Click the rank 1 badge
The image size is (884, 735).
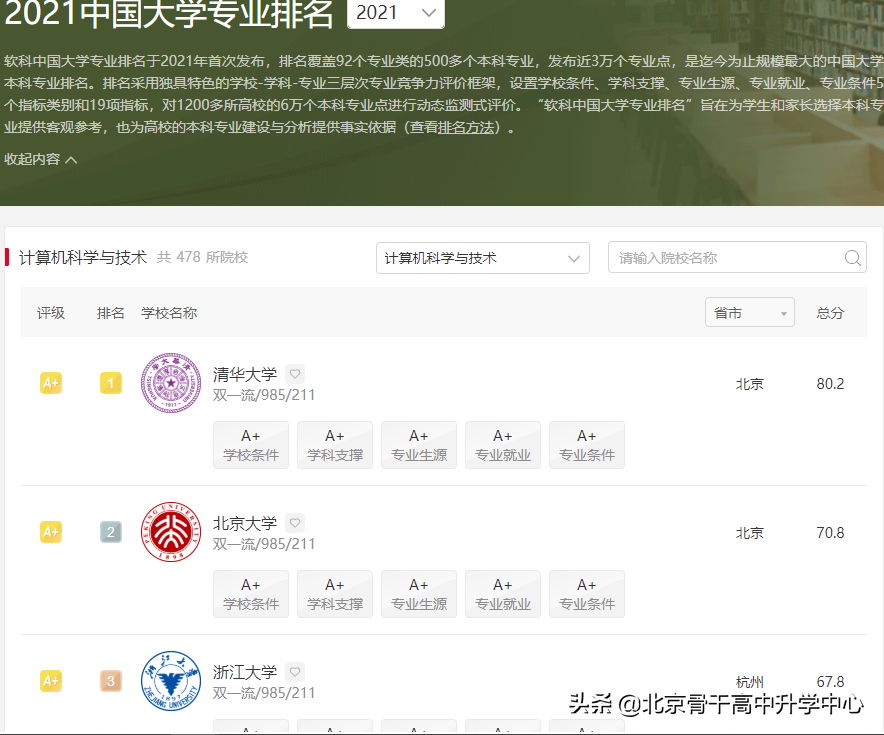[x=110, y=383]
